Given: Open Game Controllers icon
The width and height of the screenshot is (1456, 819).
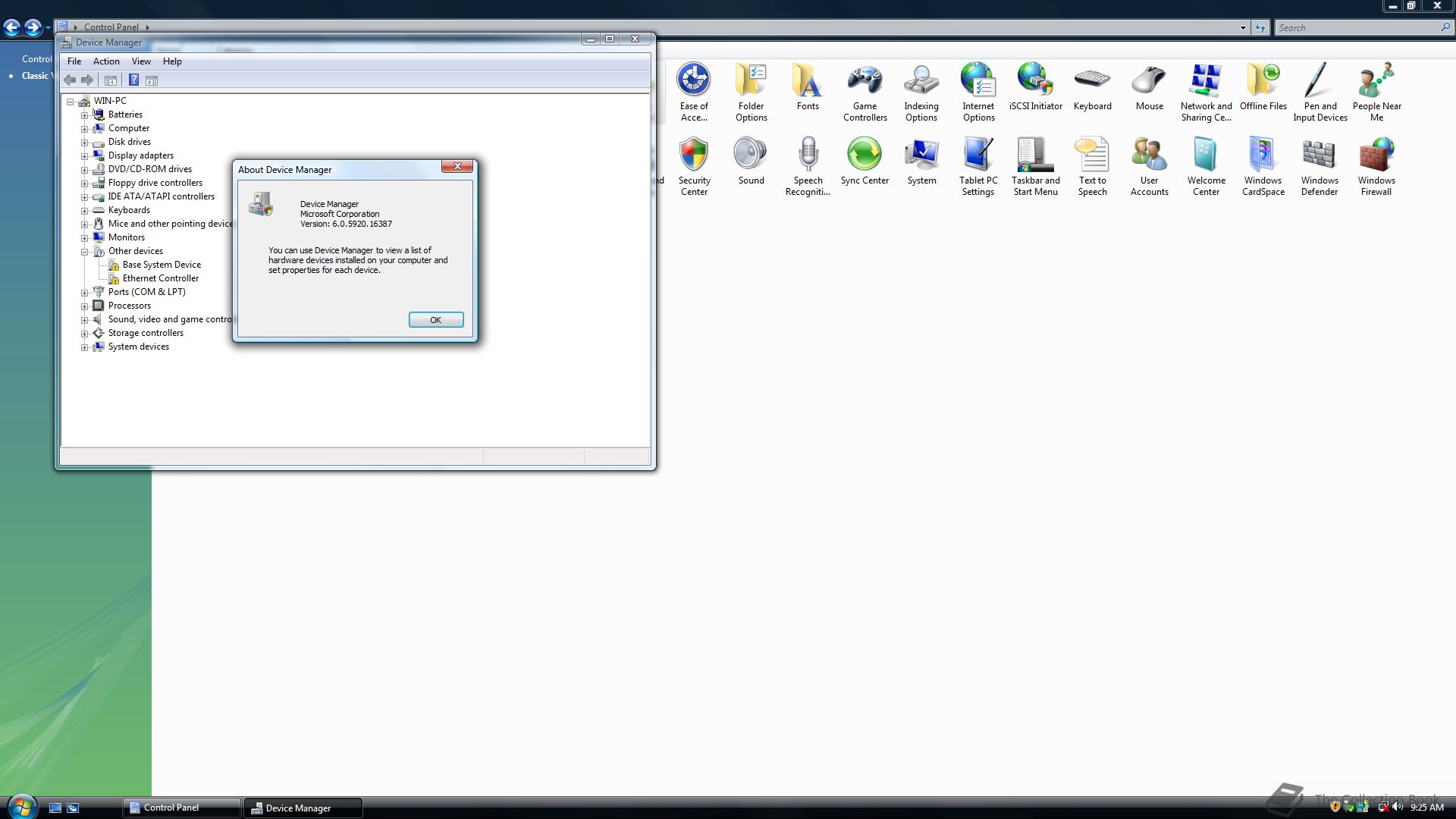Looking at the screenshot, I should coord(864,92).
